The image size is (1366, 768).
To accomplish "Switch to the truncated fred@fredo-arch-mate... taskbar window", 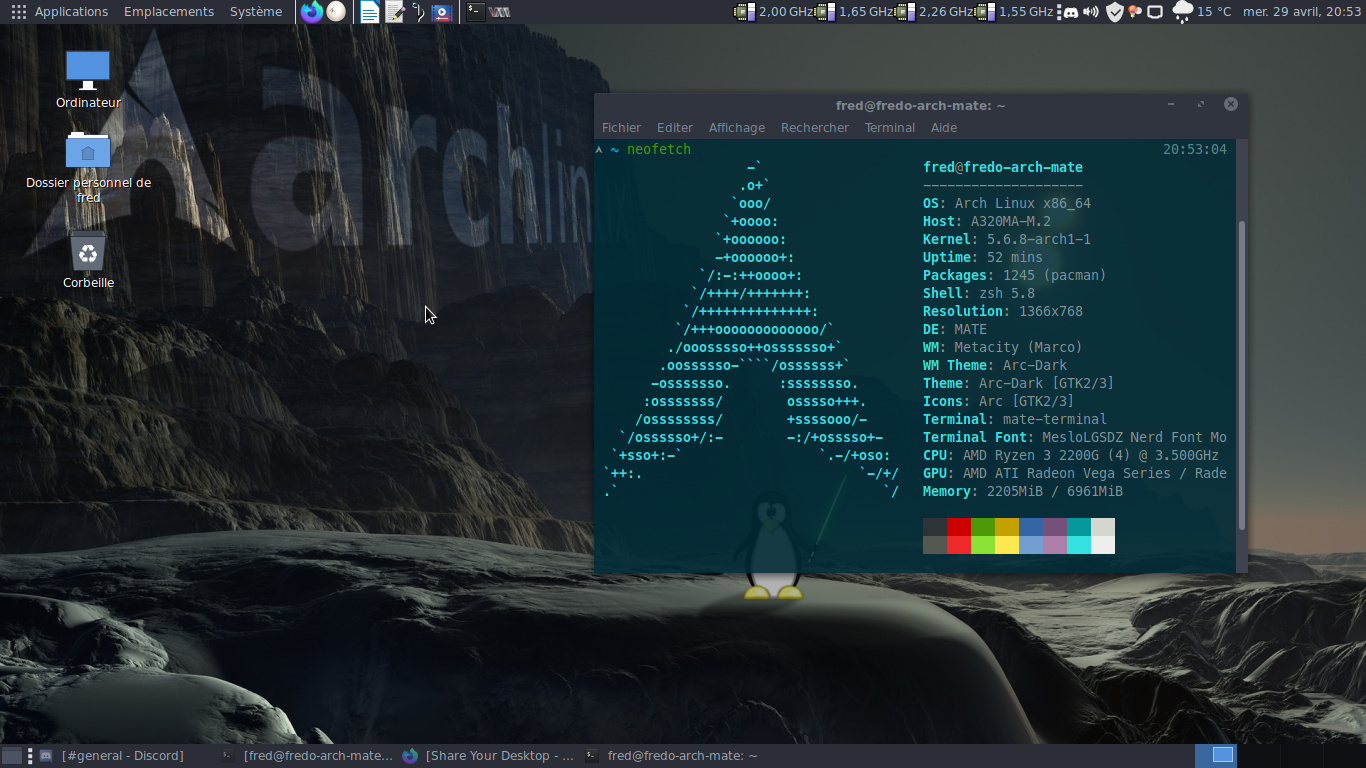I will coord(307,756).
